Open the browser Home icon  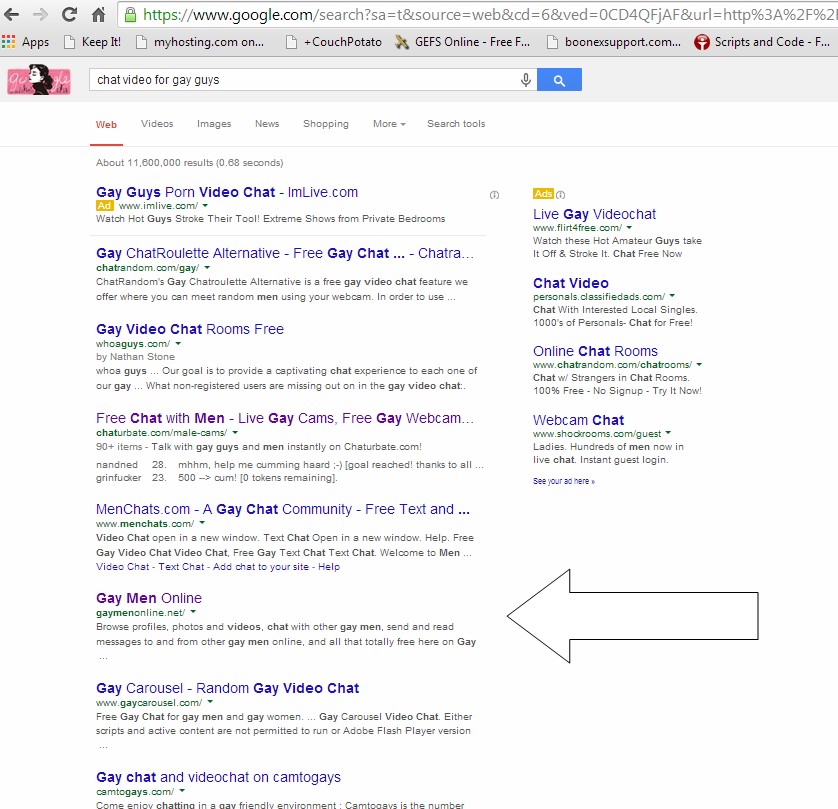click(98, 14)
